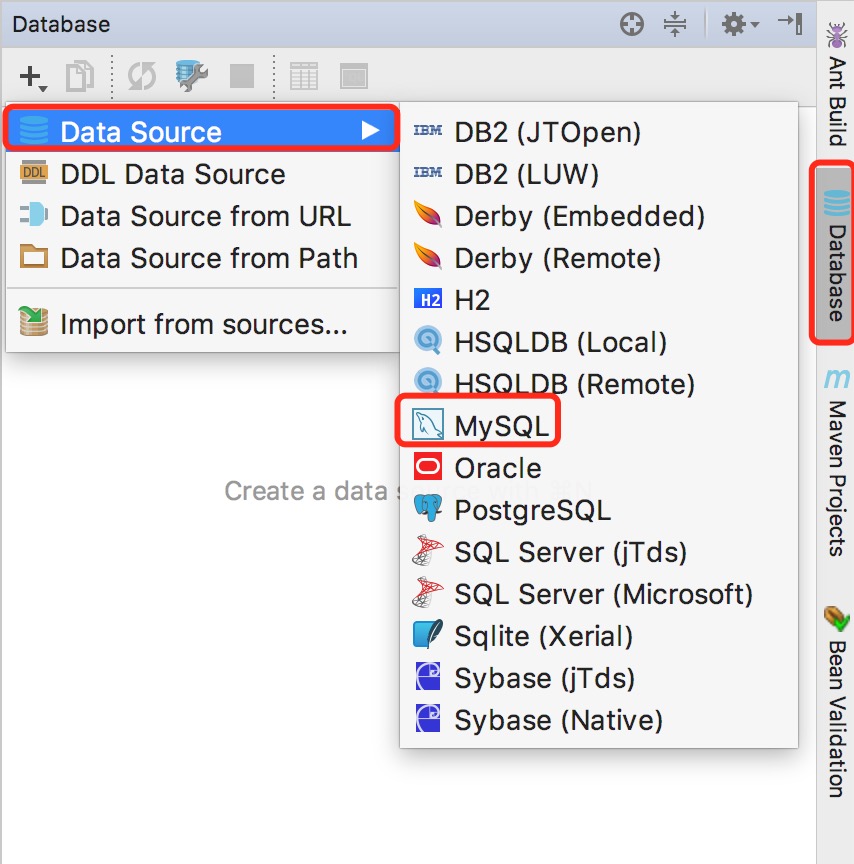
Task: Select HSQLDB (Local)
Action: (598, 342)
